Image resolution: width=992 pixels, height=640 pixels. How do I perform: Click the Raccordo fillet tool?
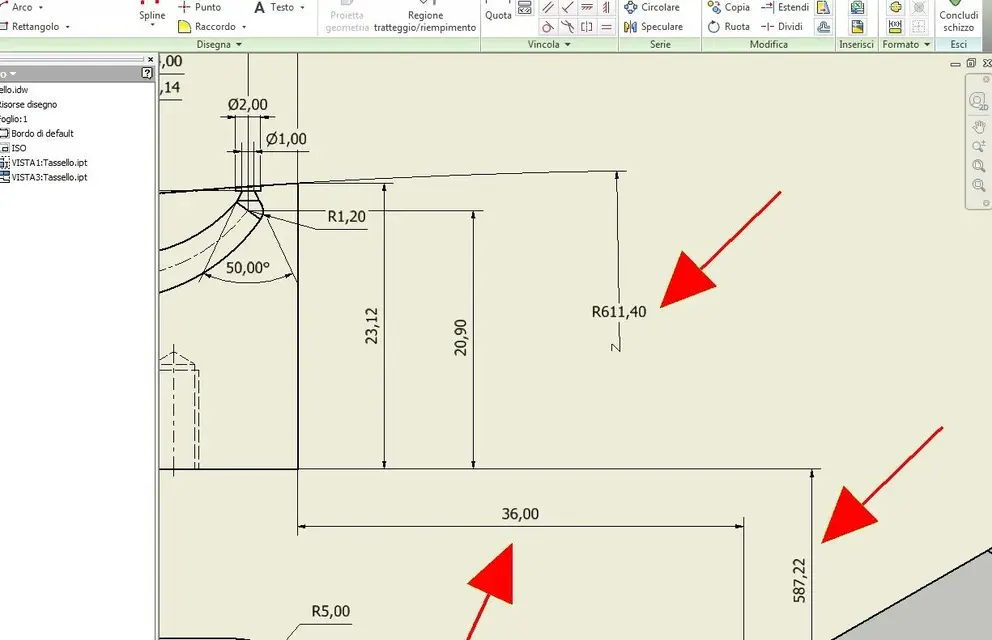(x=208, y=27)
